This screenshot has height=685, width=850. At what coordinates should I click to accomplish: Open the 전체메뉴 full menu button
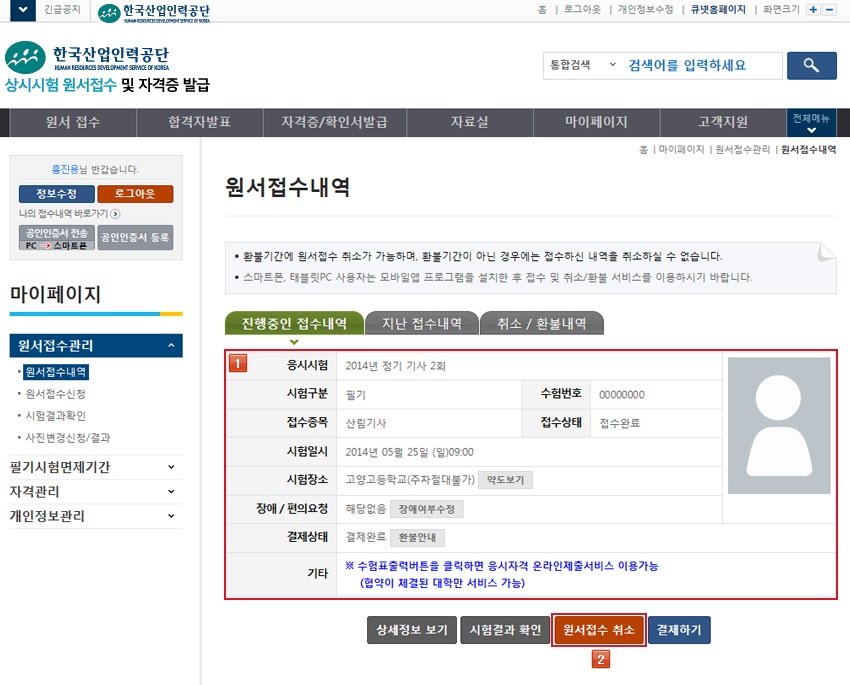(x=810, y=123)
